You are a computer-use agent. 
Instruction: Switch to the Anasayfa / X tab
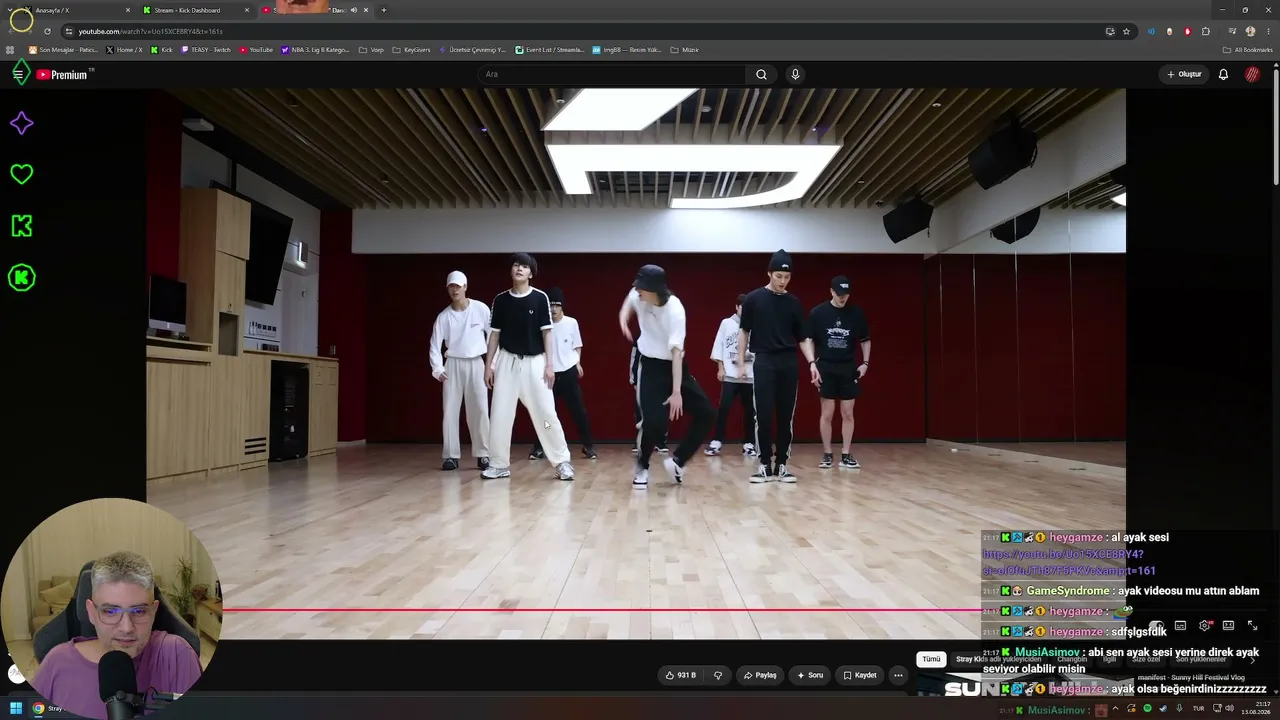click(77, 10)
